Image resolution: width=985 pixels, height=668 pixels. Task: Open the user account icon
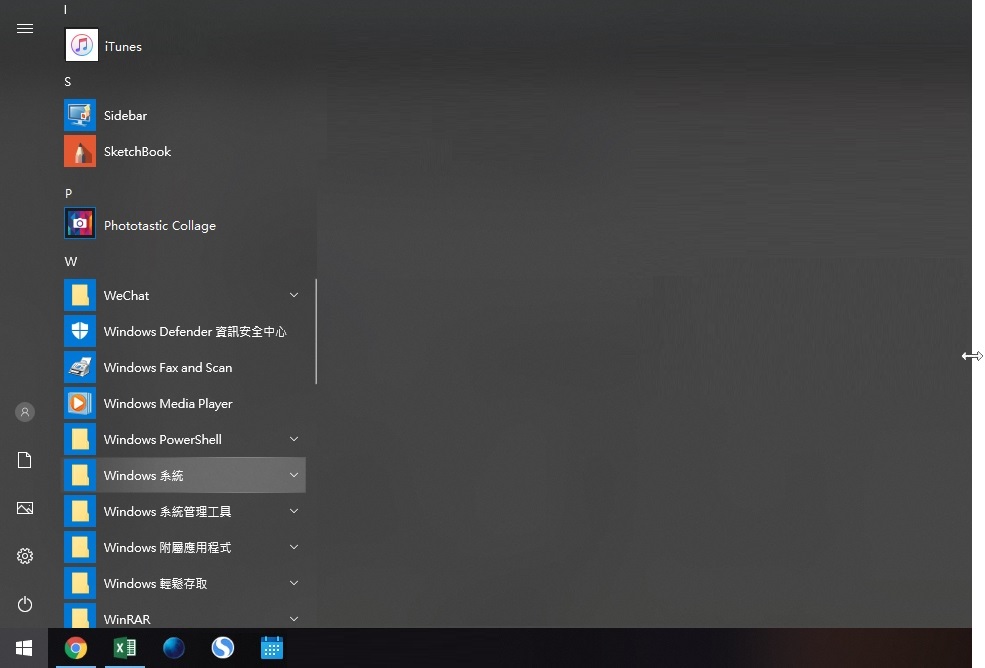tap(24, 412)
